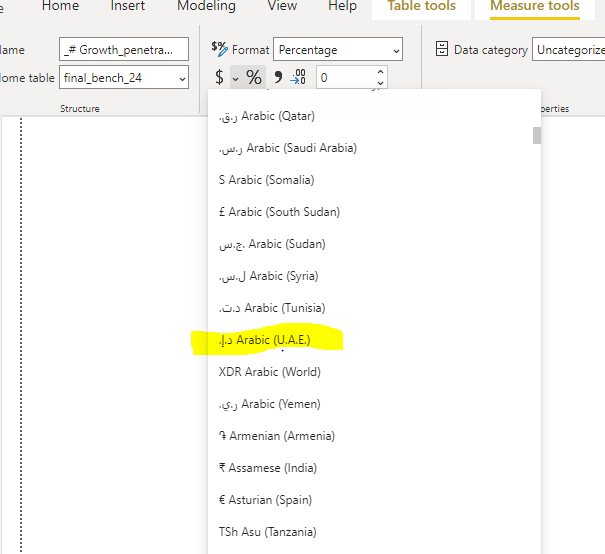This screenshot has height=554, width=605.
Task: Switch to the Modeling ribbon tab
Action: click(x=206, y=6)
